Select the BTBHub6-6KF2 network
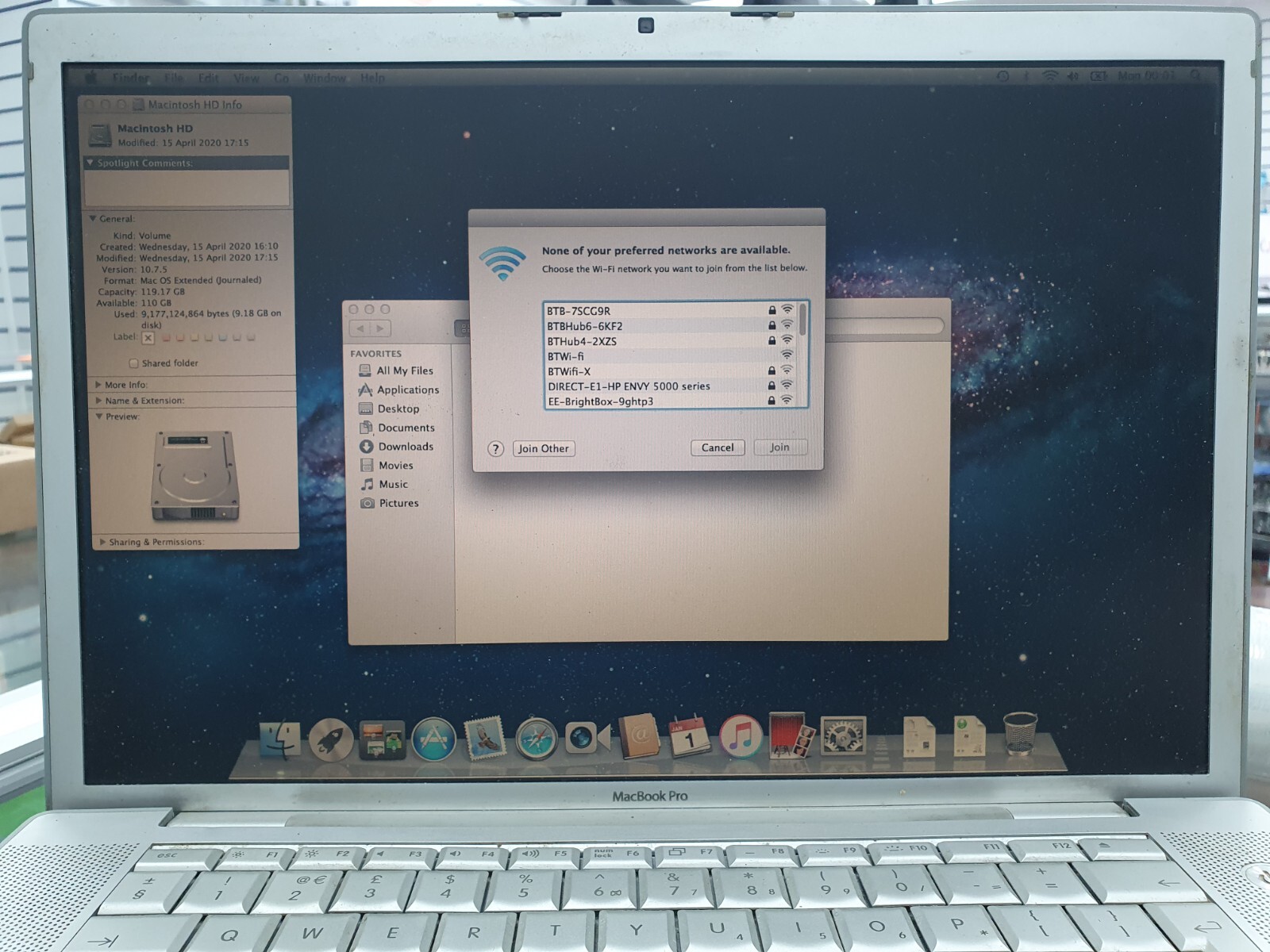The height and width of the screenshot is (952, 1270). coord(671,326)
